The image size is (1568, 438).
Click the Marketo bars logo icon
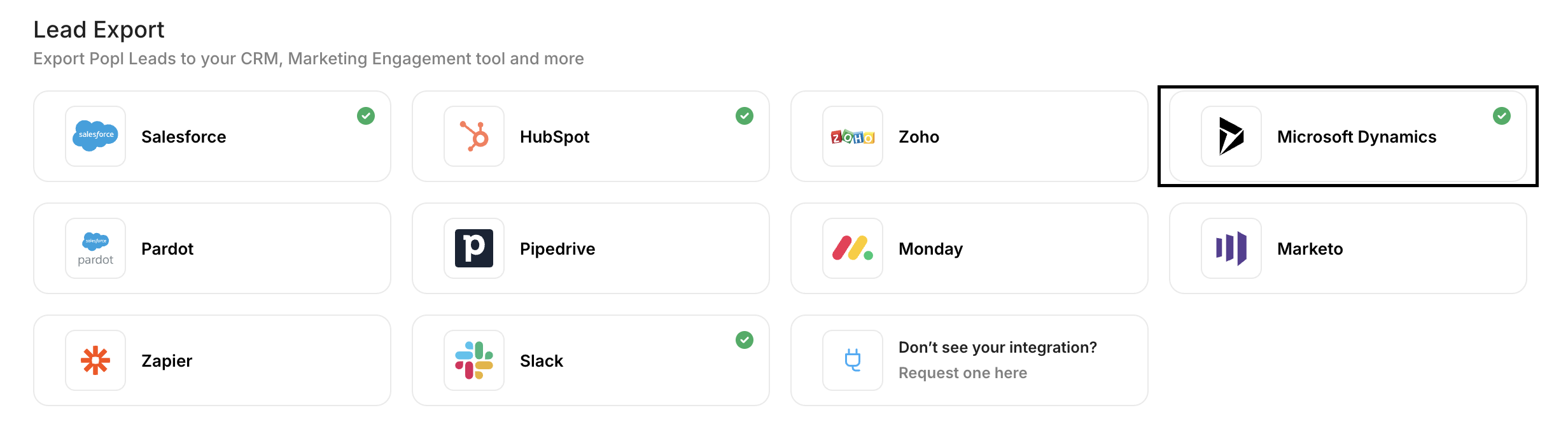pyautogui.click(x=1231, y=248)
